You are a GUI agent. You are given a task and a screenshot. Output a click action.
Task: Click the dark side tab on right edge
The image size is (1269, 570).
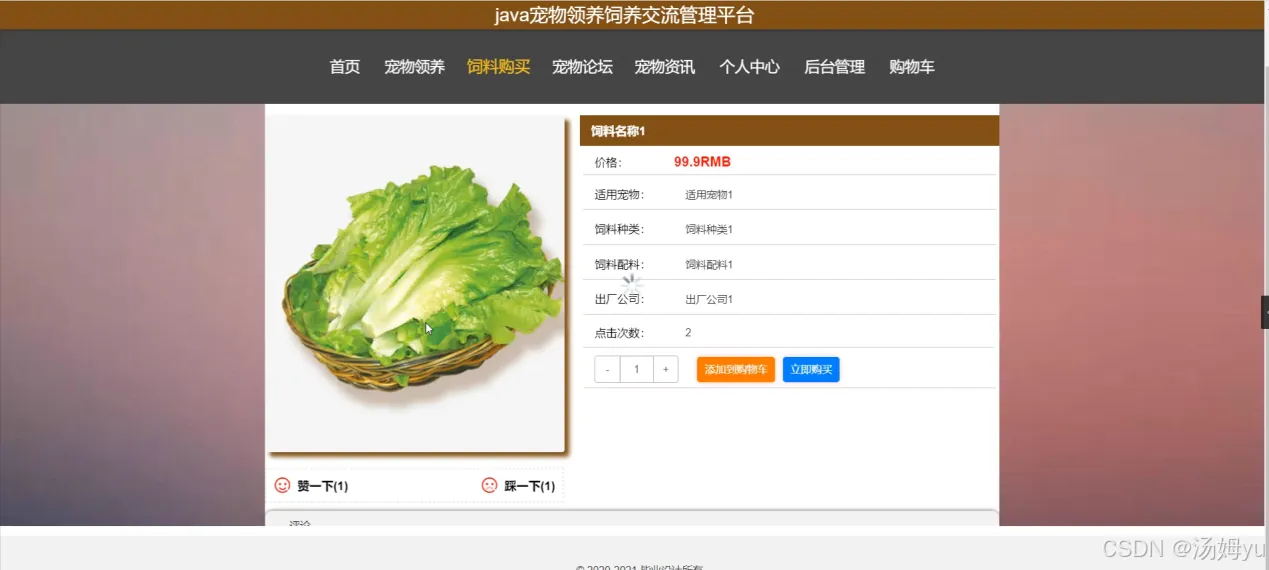(x=1265, y=312)
